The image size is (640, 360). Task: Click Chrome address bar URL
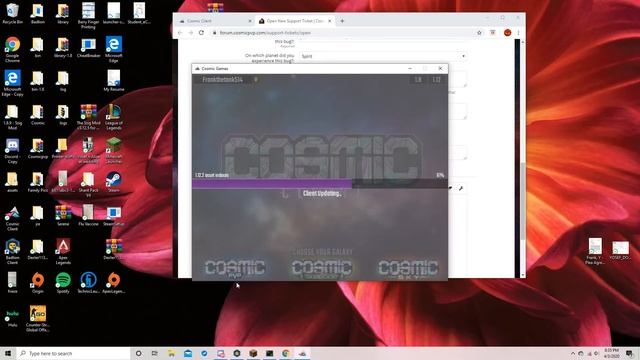[x=265, y=33]
